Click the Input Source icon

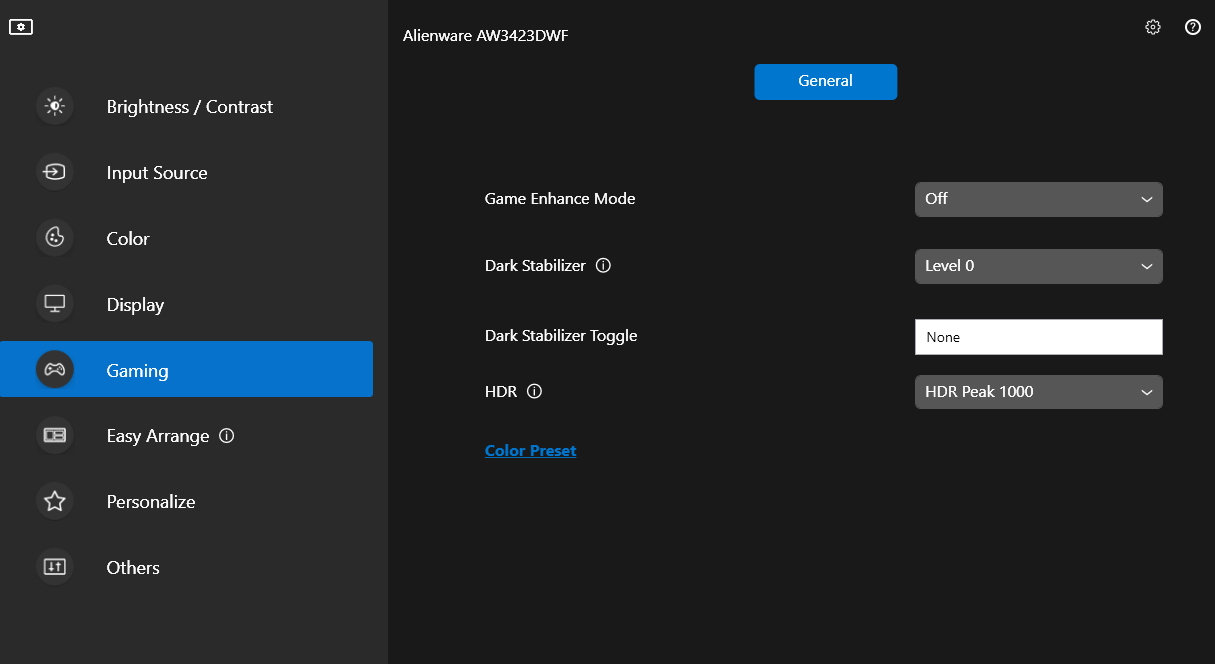pos(55,172)
